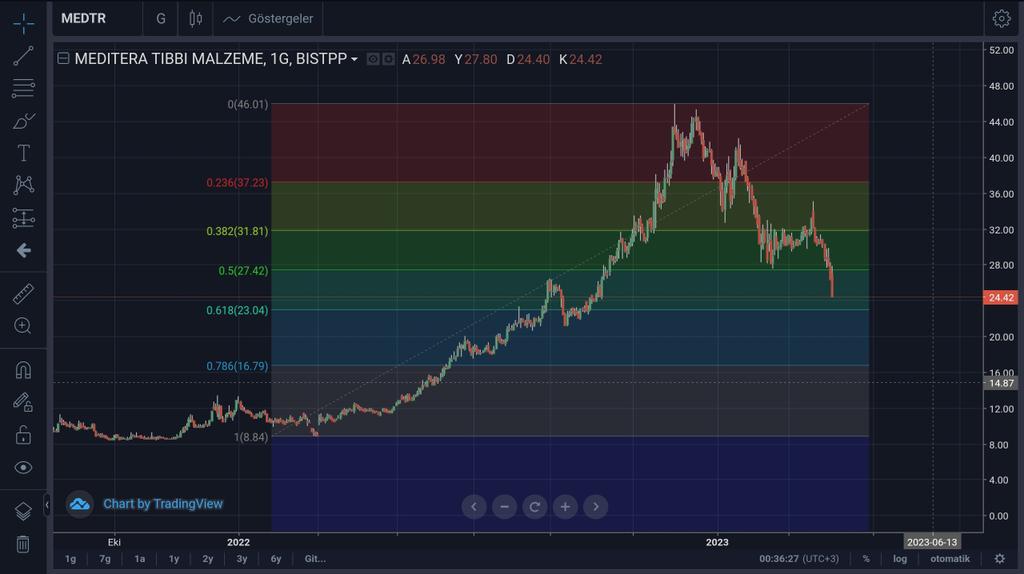
Task: Toggle otomatik auto scale
Action: click(x=950, y=559)
